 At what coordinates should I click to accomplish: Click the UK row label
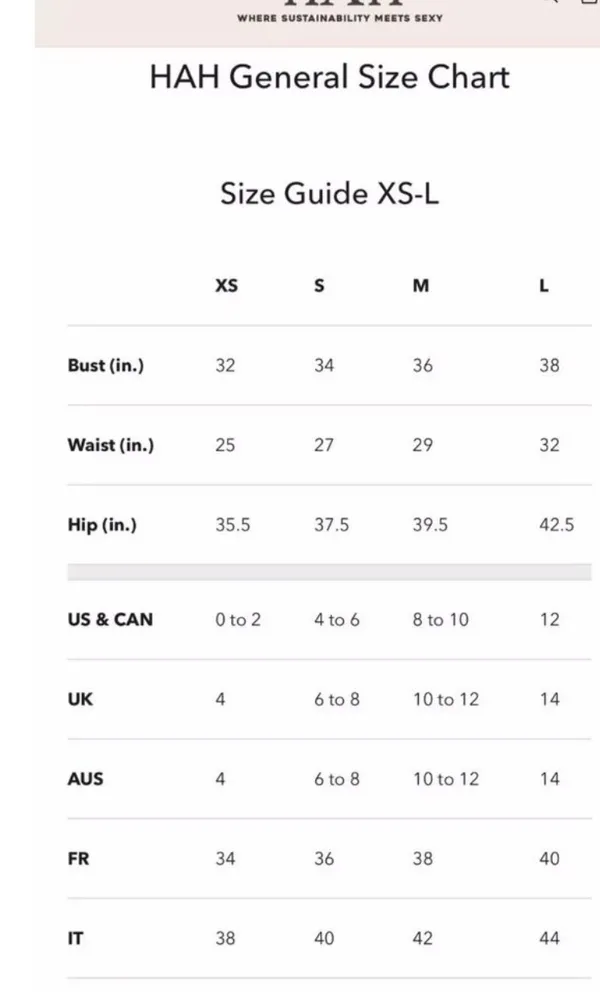pos(80,699)
